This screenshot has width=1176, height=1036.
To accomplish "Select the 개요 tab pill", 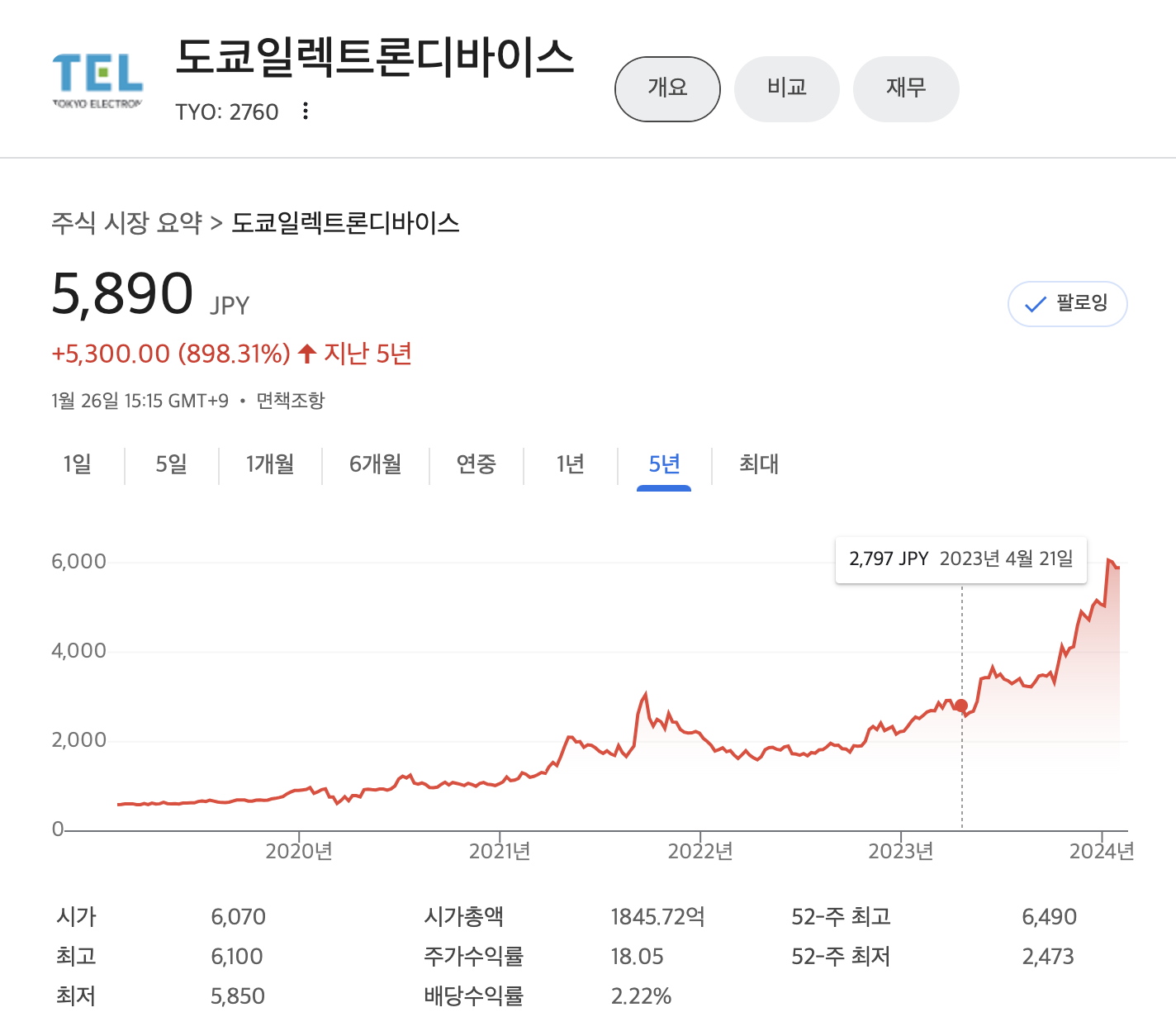I will (667, 88).
